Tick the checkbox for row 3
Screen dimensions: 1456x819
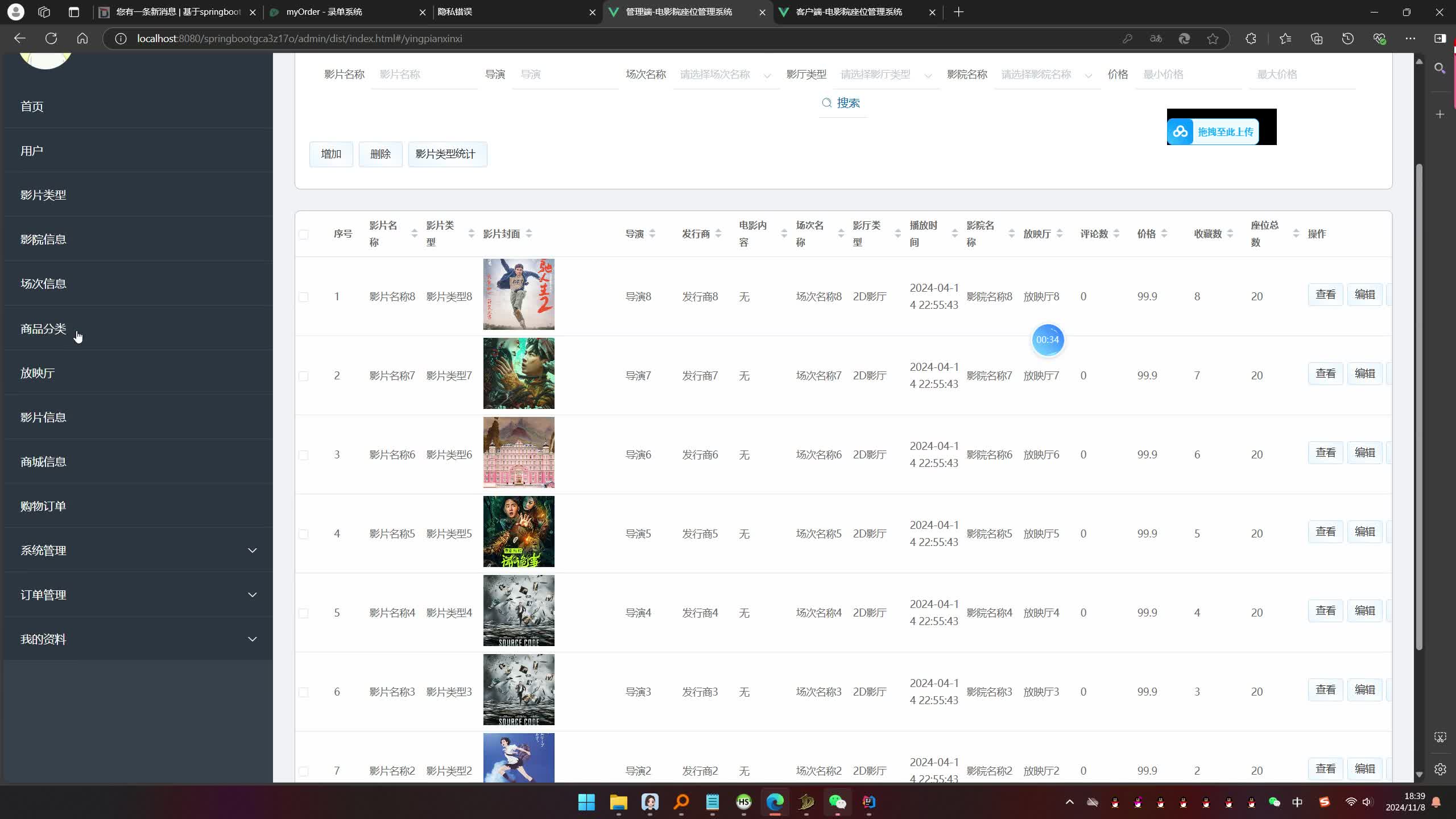[304, 455]
